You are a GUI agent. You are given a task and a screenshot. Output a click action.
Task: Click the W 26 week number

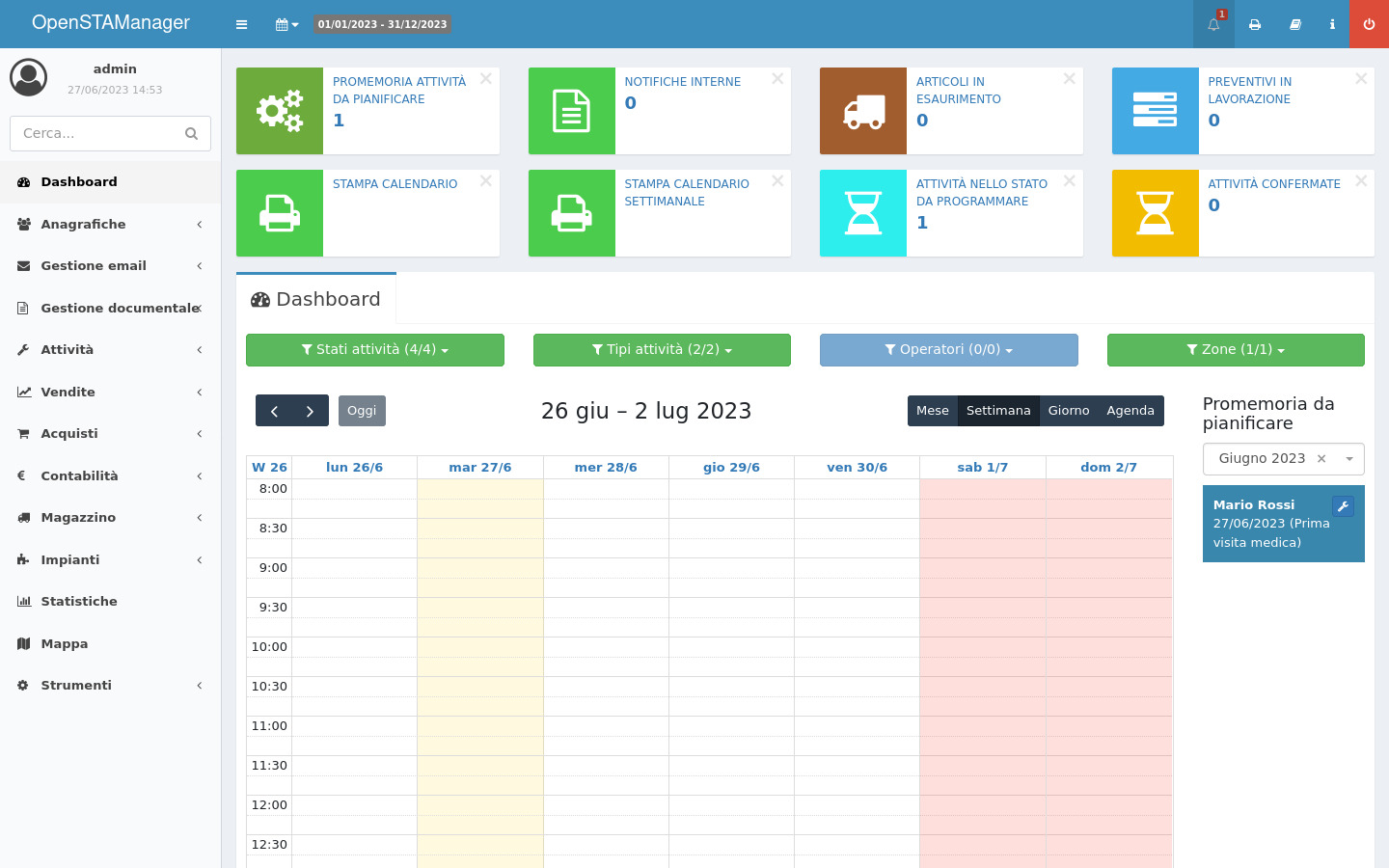point(269,468)
